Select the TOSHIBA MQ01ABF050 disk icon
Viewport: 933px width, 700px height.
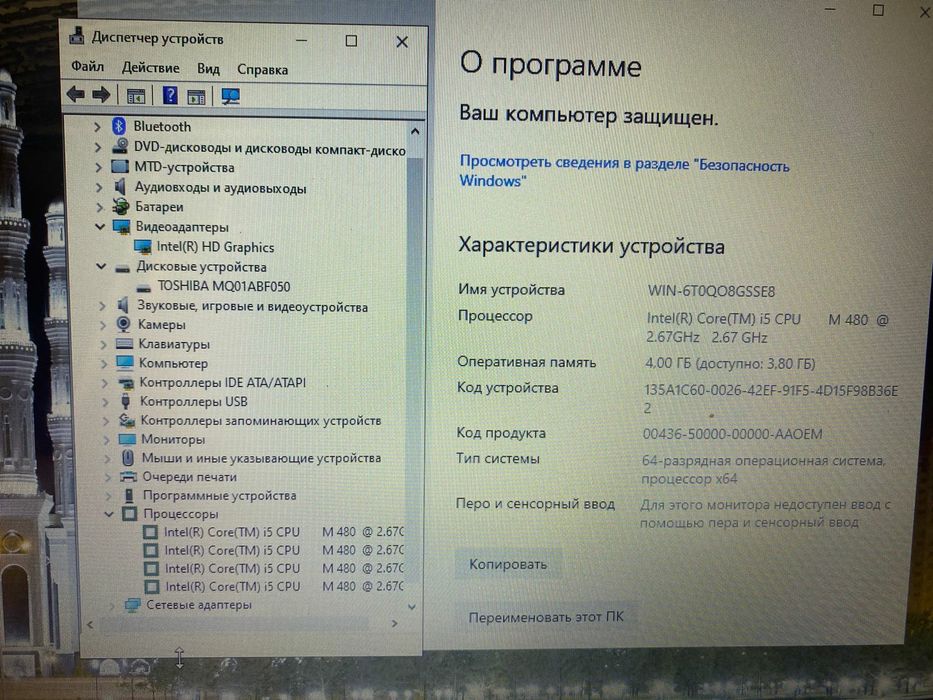(x=143, y=288)
